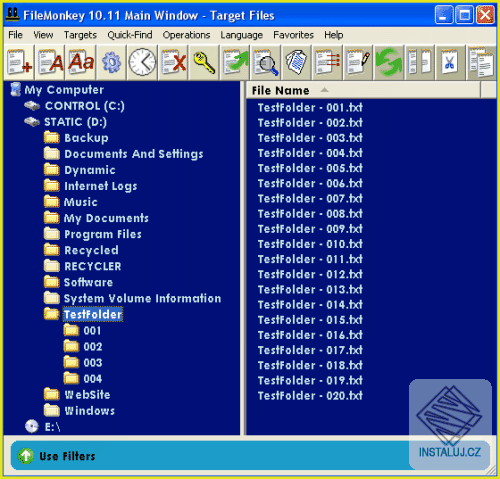Select the Documents And Settings folder
Image resolution: width=500 pixels, height=479 pixels.
(x=134, y=154)
